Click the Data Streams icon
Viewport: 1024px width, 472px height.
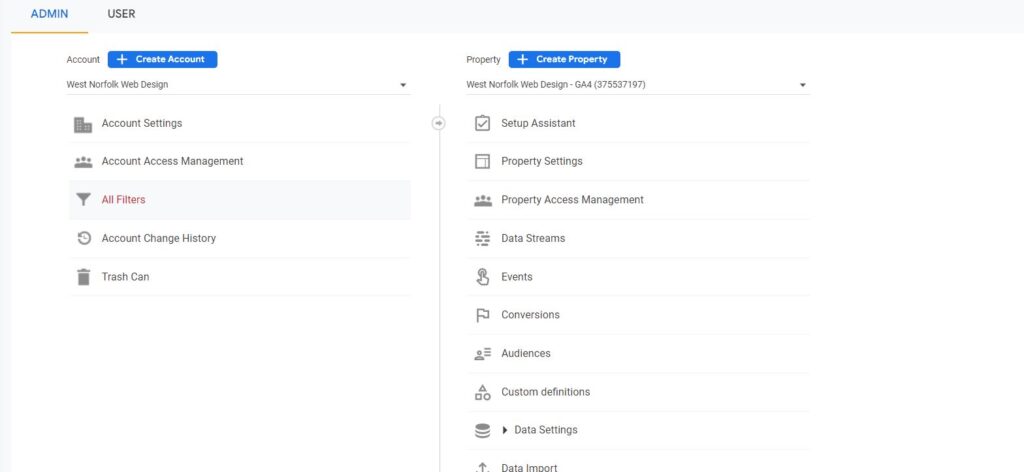pos(482,238)
